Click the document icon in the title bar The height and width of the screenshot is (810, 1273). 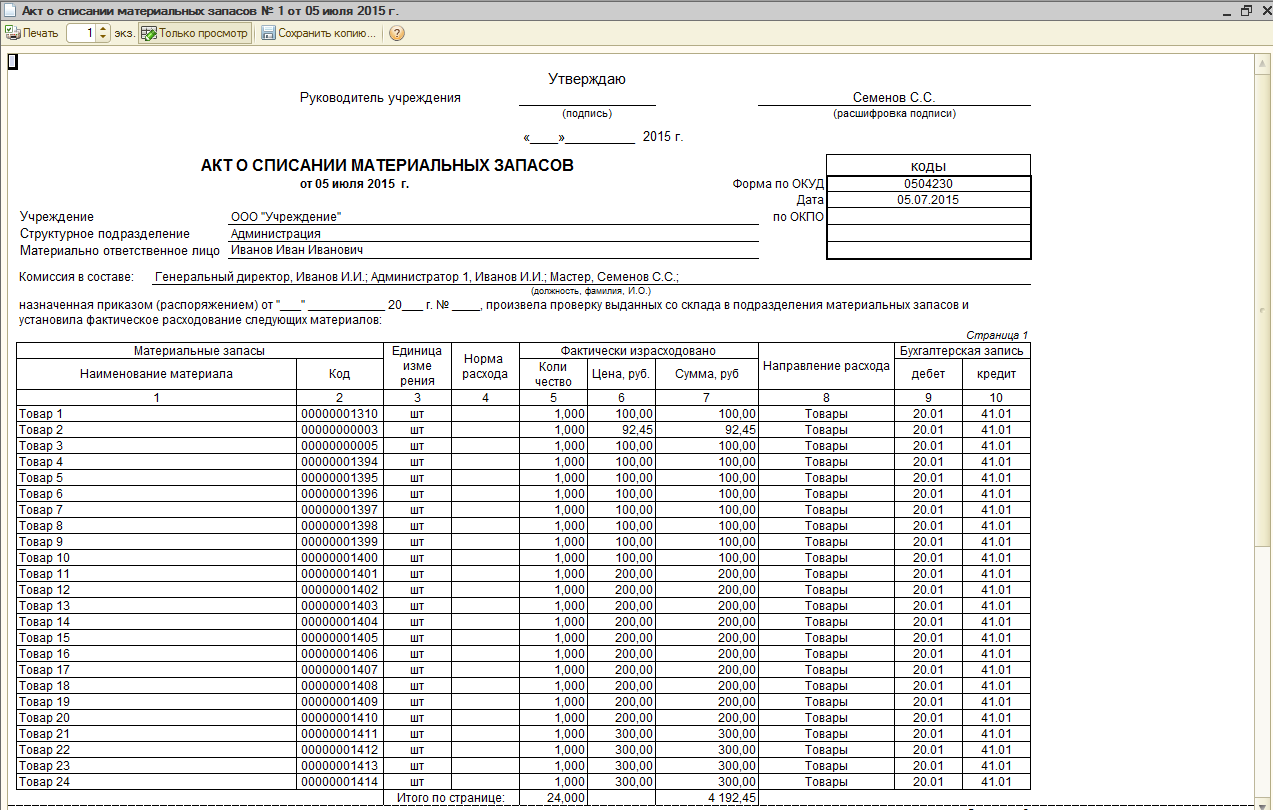pyautogui.click(x=10, y=10)
